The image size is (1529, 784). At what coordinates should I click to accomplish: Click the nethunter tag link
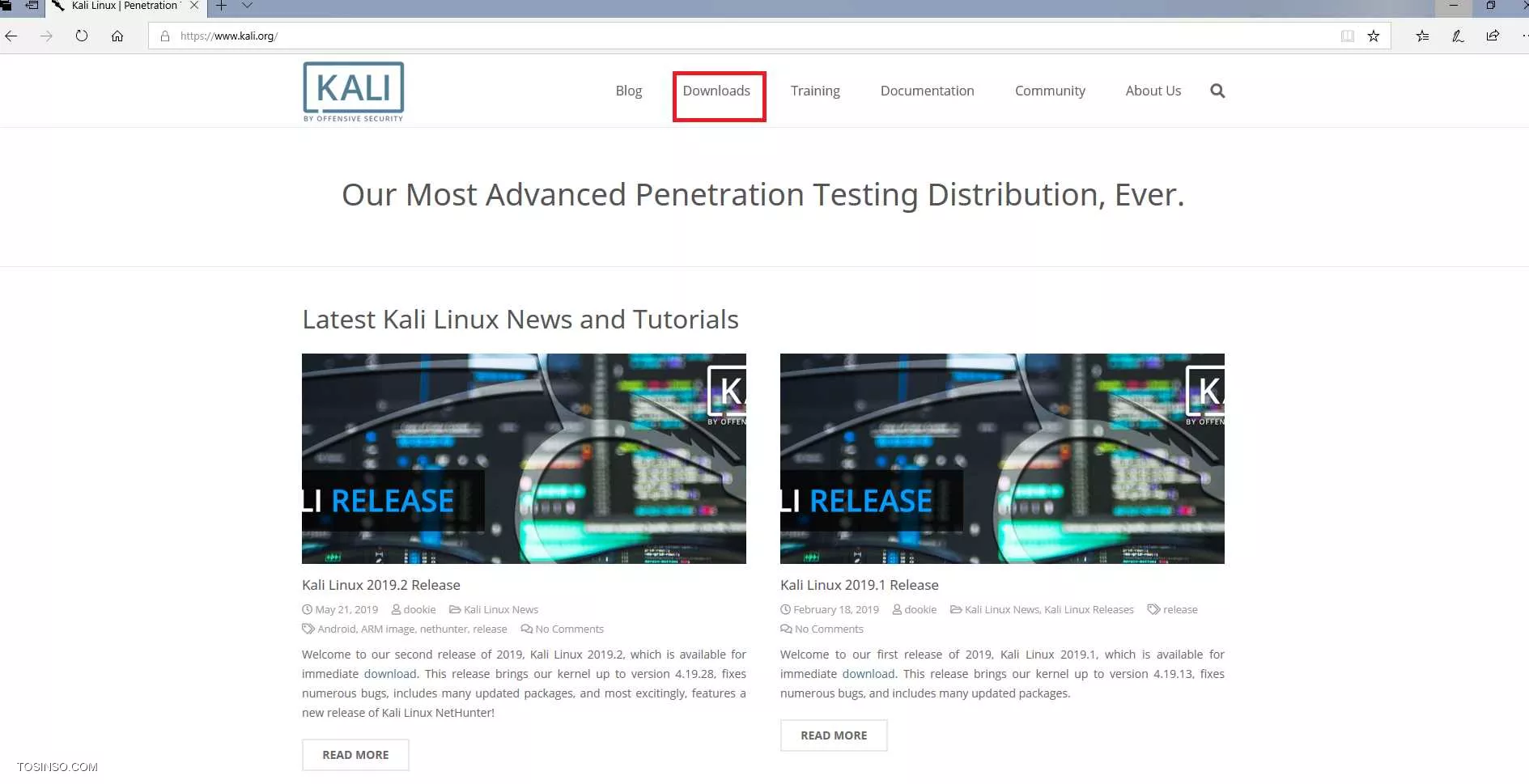(x=444, y=629)
